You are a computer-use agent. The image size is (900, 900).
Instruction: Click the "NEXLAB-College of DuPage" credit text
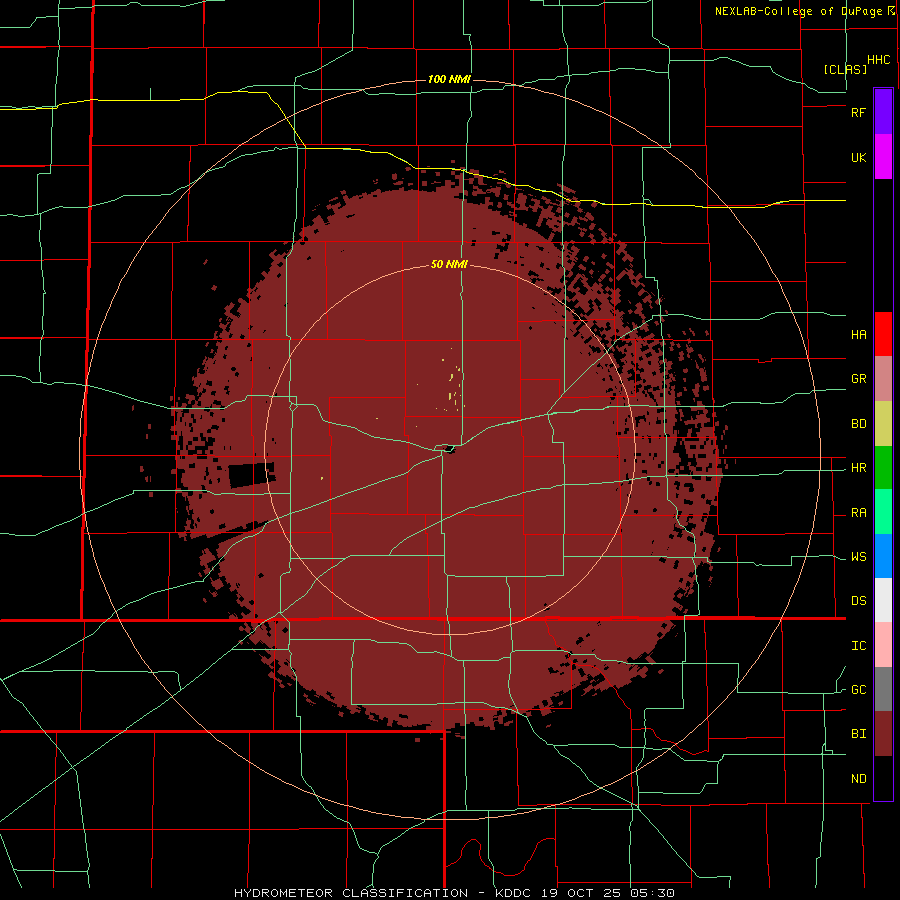(x=798, y=11)
